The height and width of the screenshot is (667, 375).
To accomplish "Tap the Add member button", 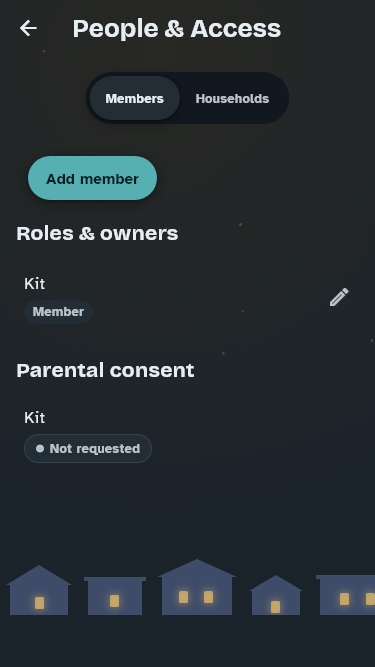I will click(x=92, y=178).
